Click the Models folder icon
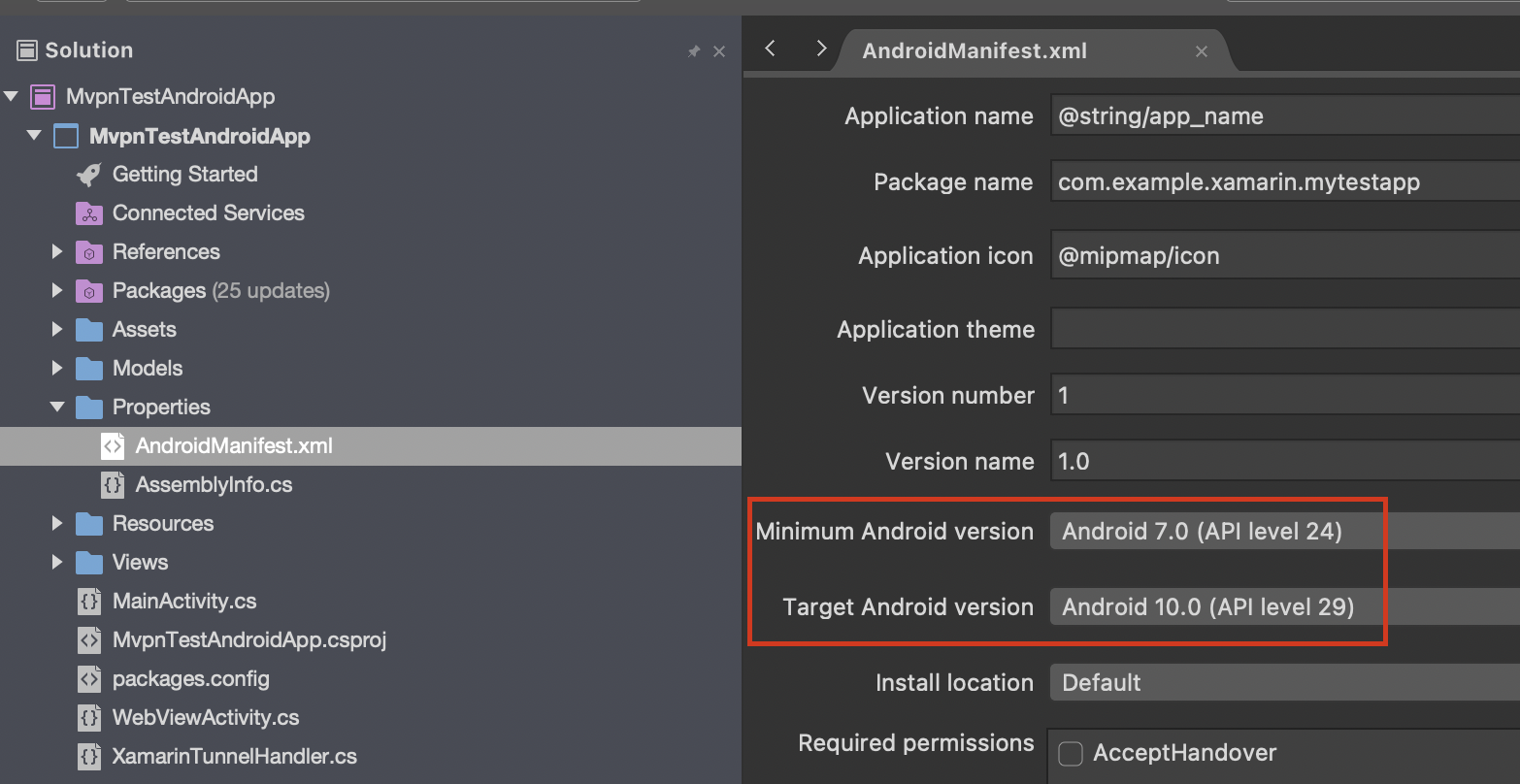 click(x=88, y=369)
